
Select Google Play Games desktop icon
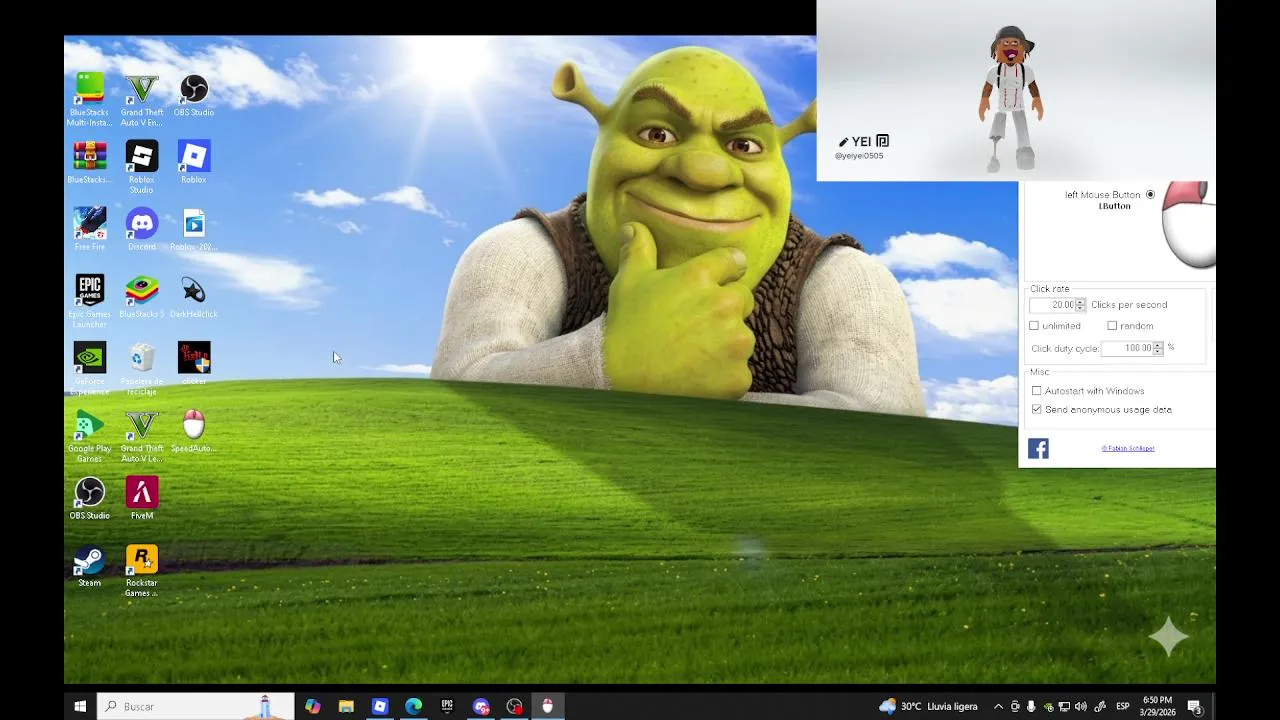click(x=89, y=436)
